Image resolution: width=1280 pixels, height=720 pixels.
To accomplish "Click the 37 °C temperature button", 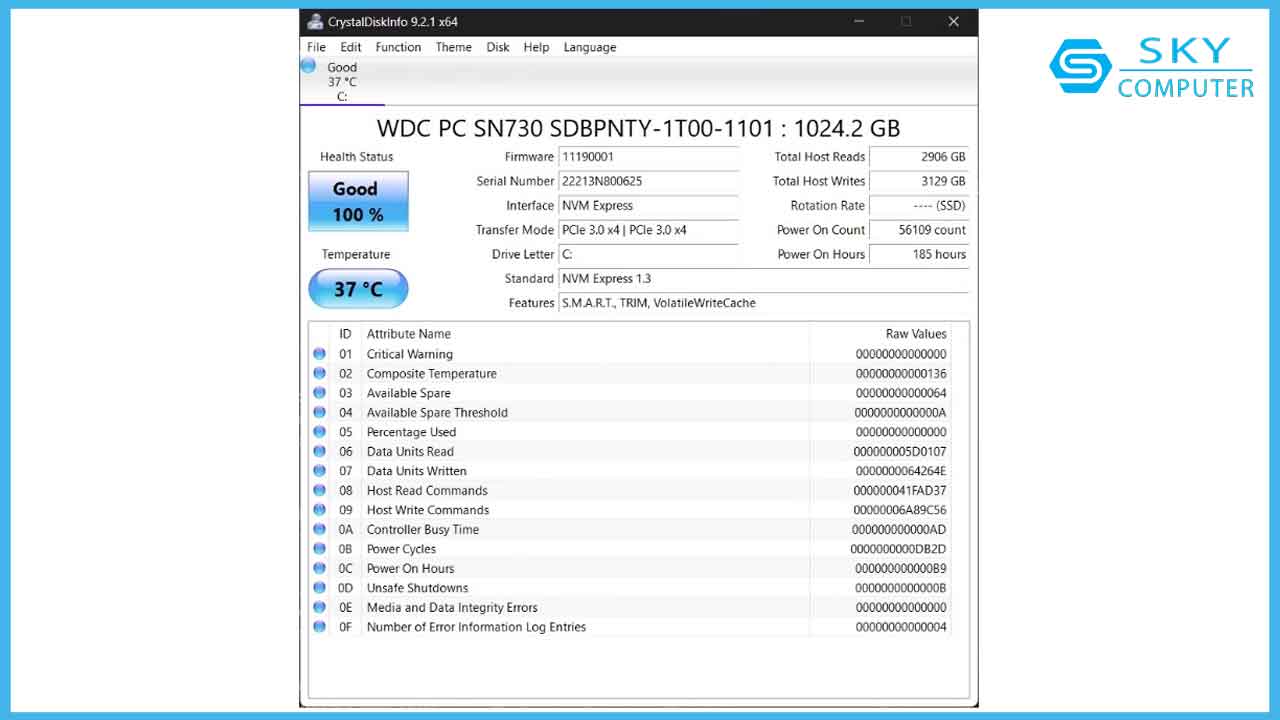I will [x=358, y=289].
